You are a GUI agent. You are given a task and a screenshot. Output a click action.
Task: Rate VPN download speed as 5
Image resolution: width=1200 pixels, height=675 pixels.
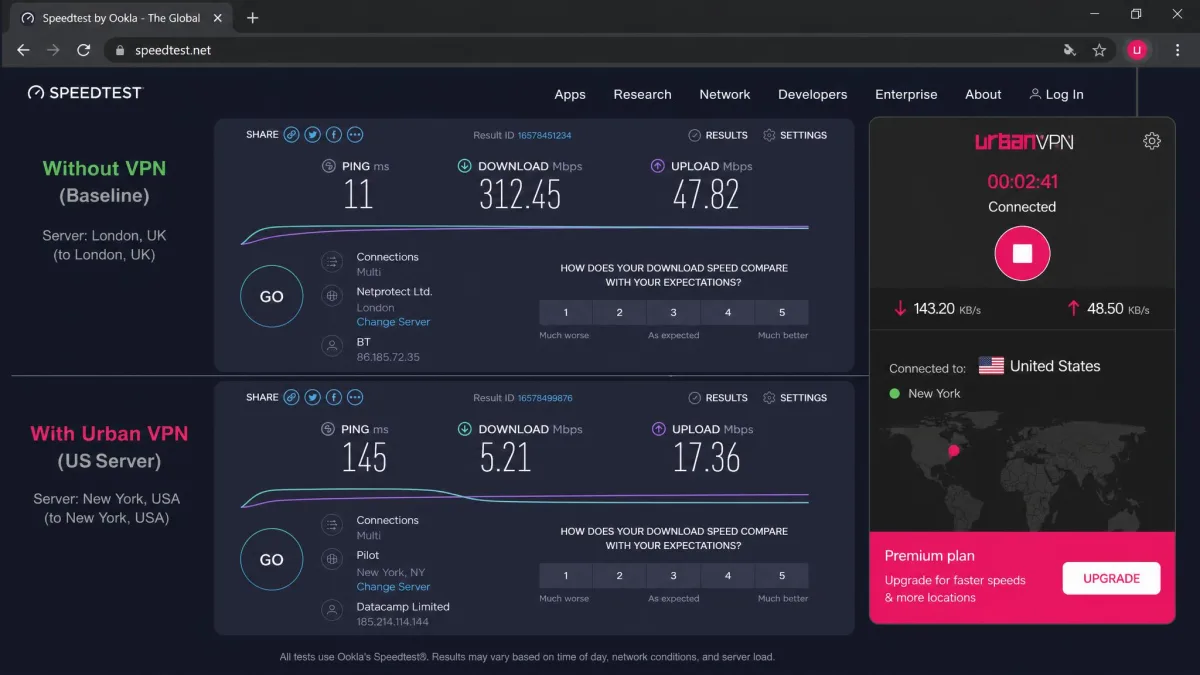pyautogui.click(x=782, y=575)
